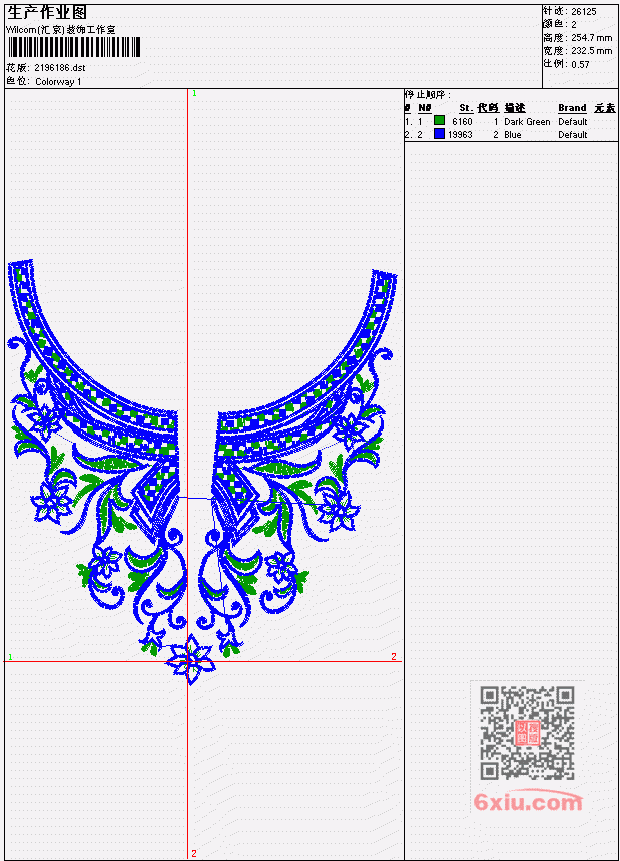The image size is (620, 861).
Task: Click the Colorway 1 label
Action: tap(58, 82)
